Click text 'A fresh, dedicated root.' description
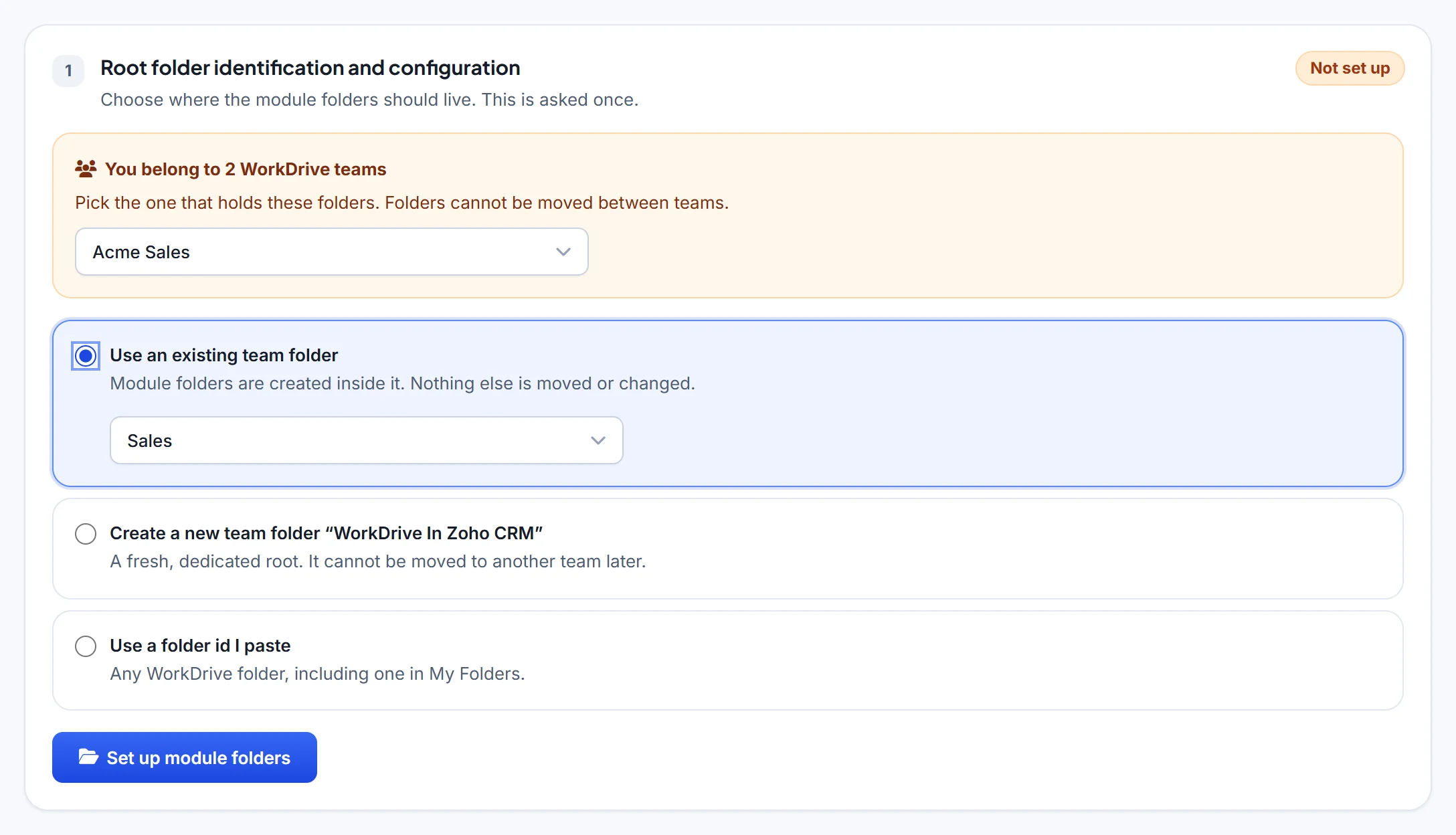Image resolution: width=1456 pixels, height=835 pixels. pyautogui.click(x=378, y=561)
